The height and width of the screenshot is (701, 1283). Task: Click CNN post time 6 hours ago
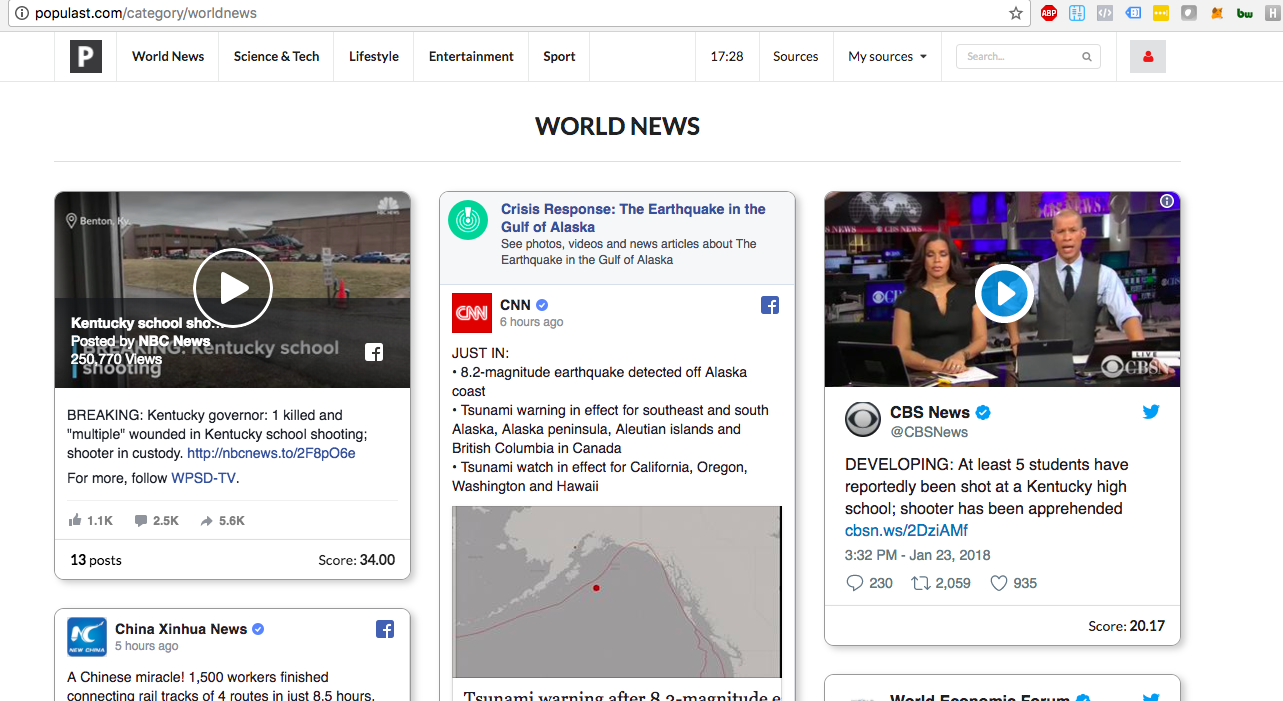pyautogui.click(x=531, y=322)
